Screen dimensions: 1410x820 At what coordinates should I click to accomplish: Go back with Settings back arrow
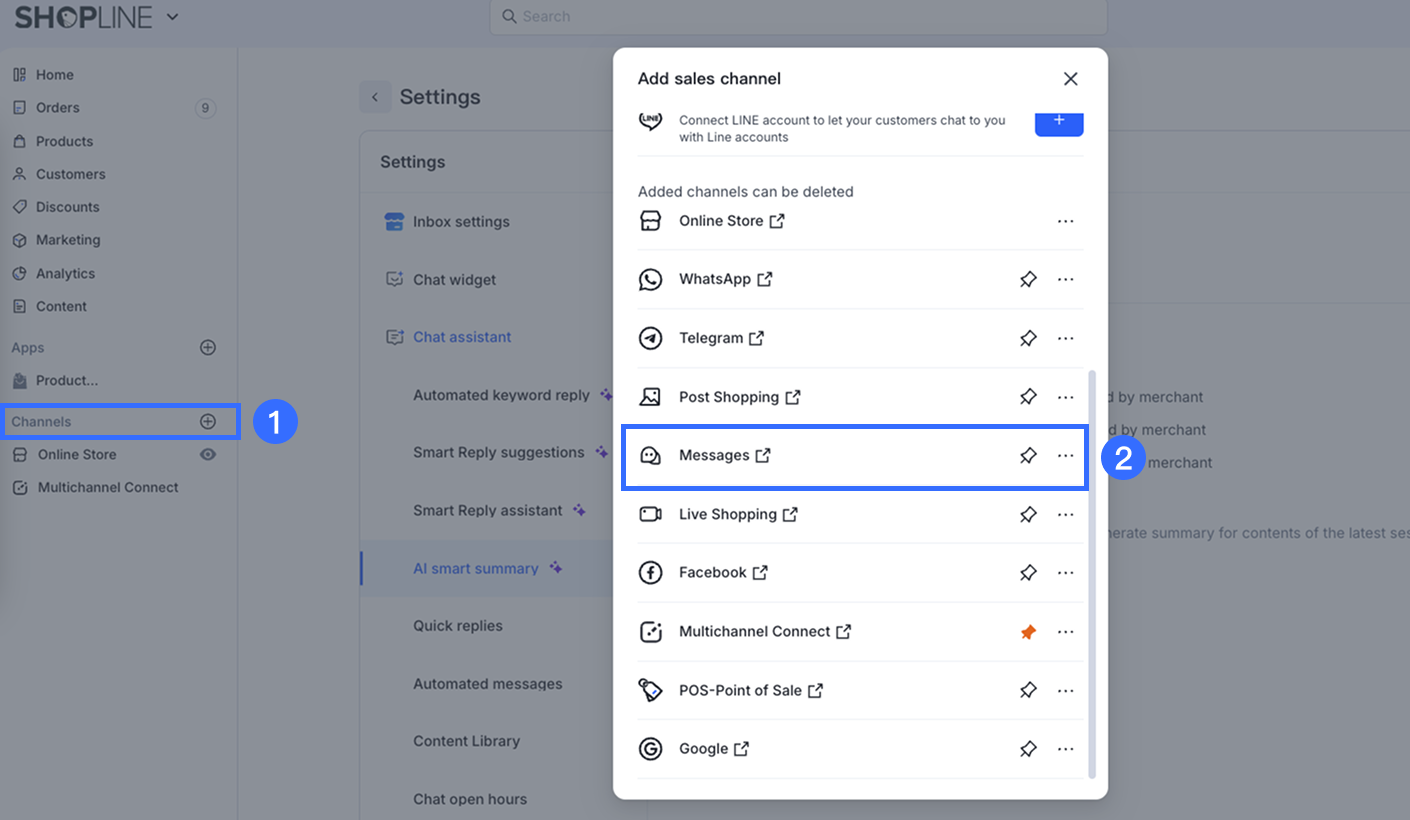[375, 97]
